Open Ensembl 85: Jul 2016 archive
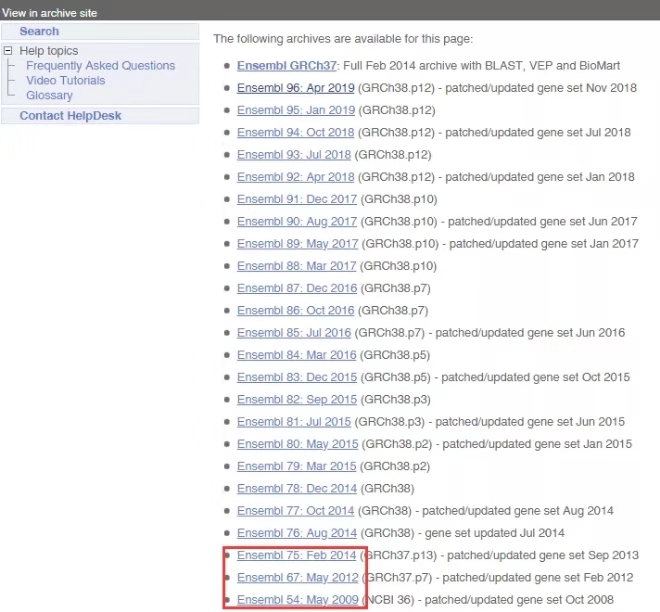 pyautogui.click(x=294, y=333)
